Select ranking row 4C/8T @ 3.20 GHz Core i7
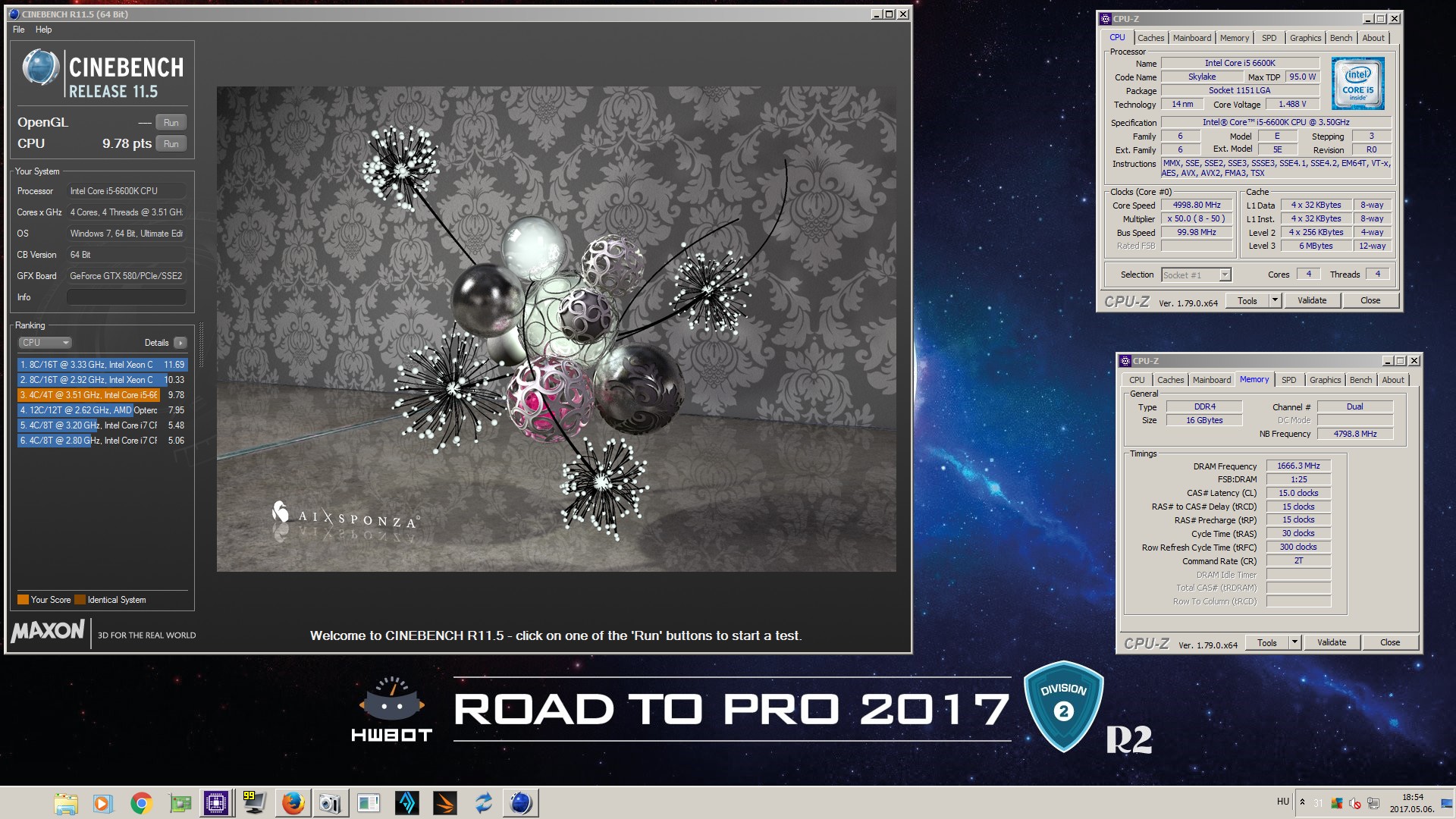Viewport: 1456px width, 819px height. point(102,425)
